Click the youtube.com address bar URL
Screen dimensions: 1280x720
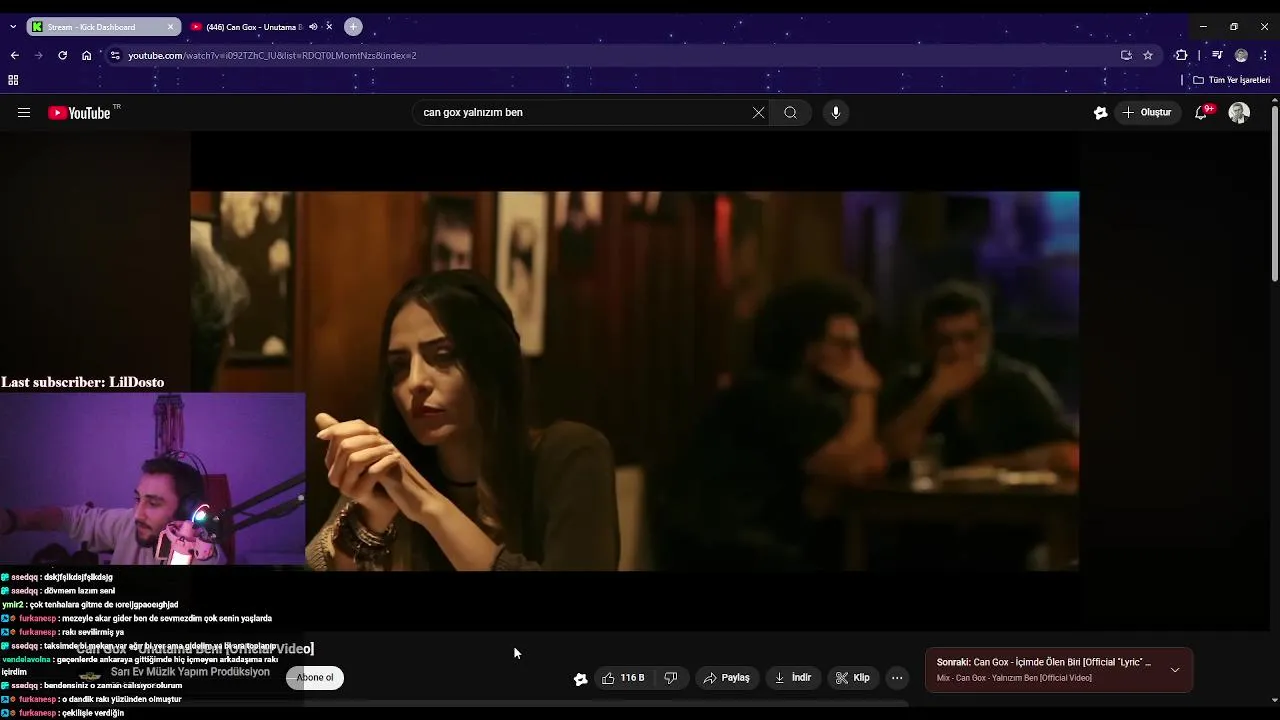(272, 56)
